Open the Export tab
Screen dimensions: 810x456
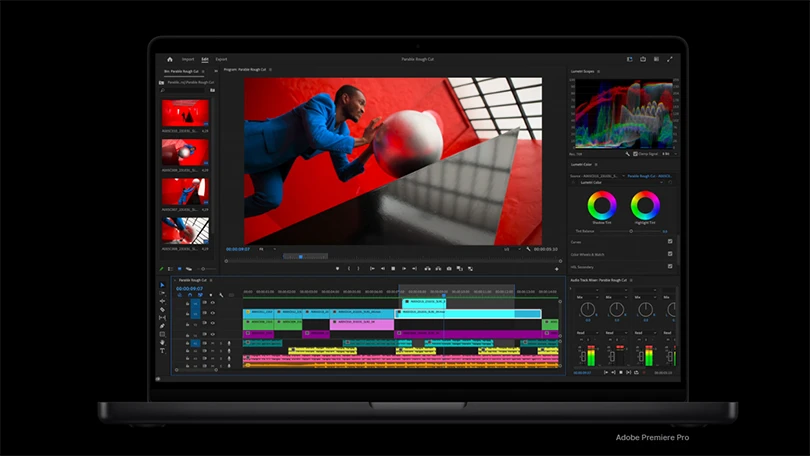[221, 59]
